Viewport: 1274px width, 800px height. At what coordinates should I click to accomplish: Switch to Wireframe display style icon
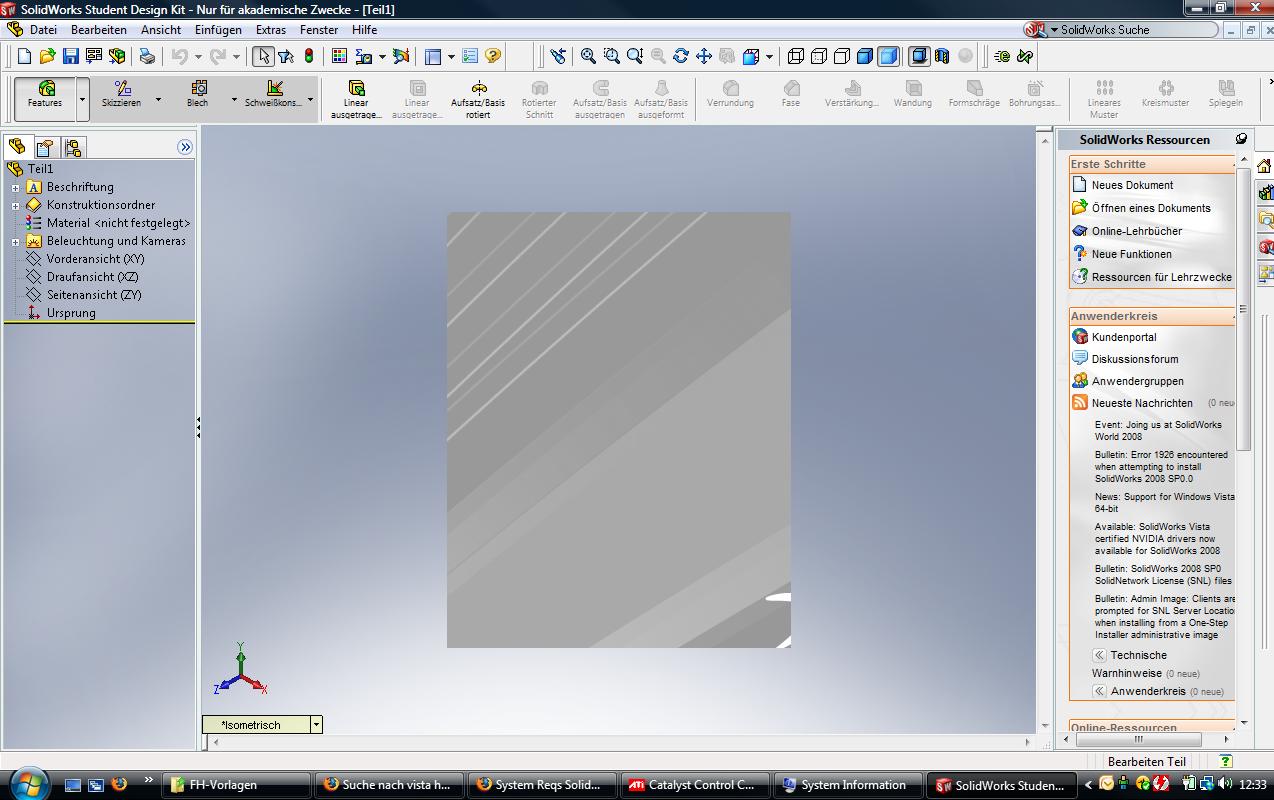click(x=796, y=57)
